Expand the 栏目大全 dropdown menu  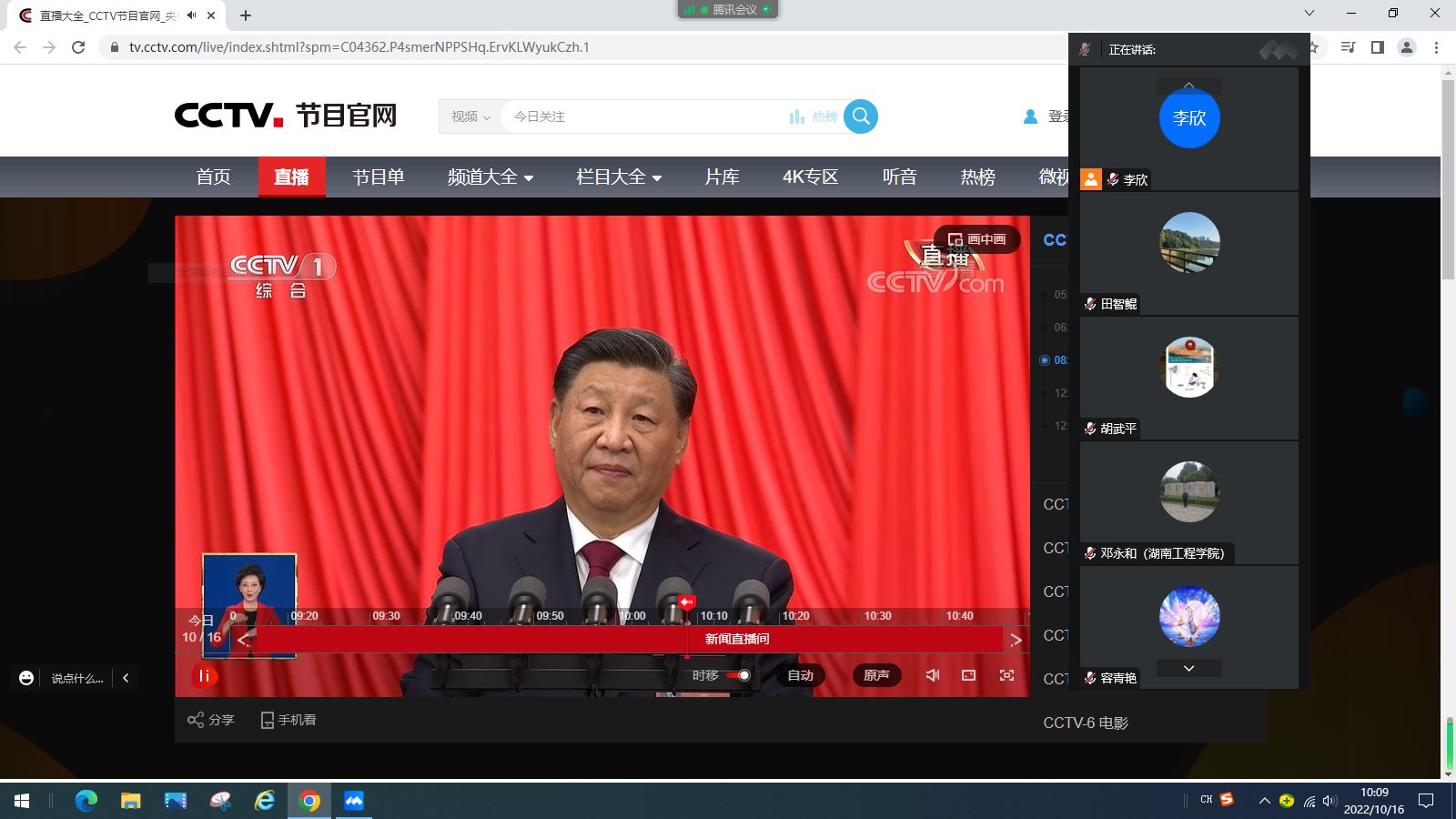click(618, 177)
